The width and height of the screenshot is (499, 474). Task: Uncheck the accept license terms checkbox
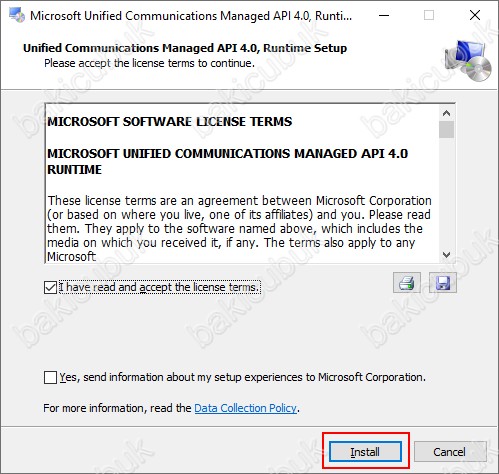click(50, 287)
